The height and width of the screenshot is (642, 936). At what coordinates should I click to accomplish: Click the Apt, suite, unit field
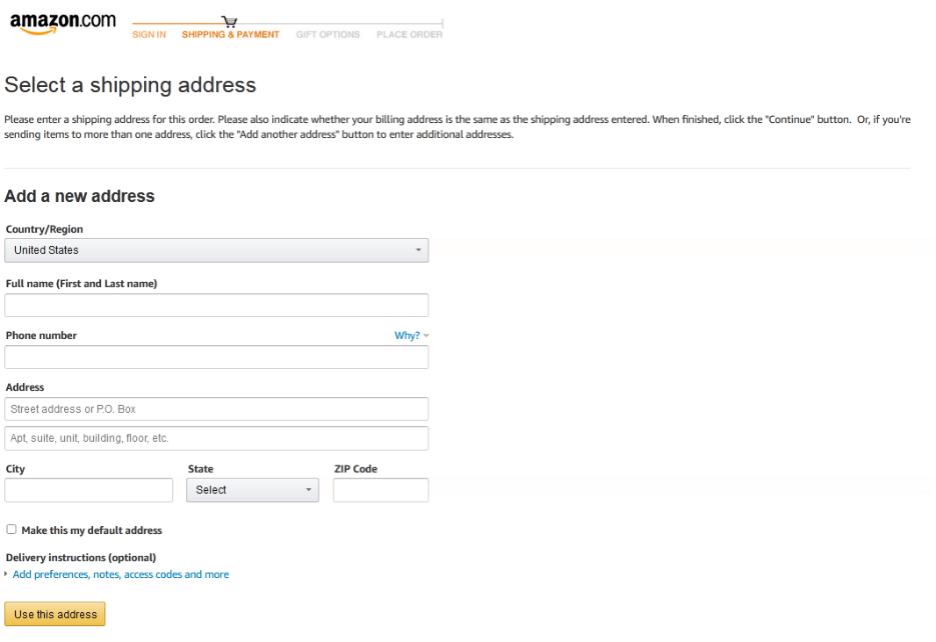coord(217,438)
